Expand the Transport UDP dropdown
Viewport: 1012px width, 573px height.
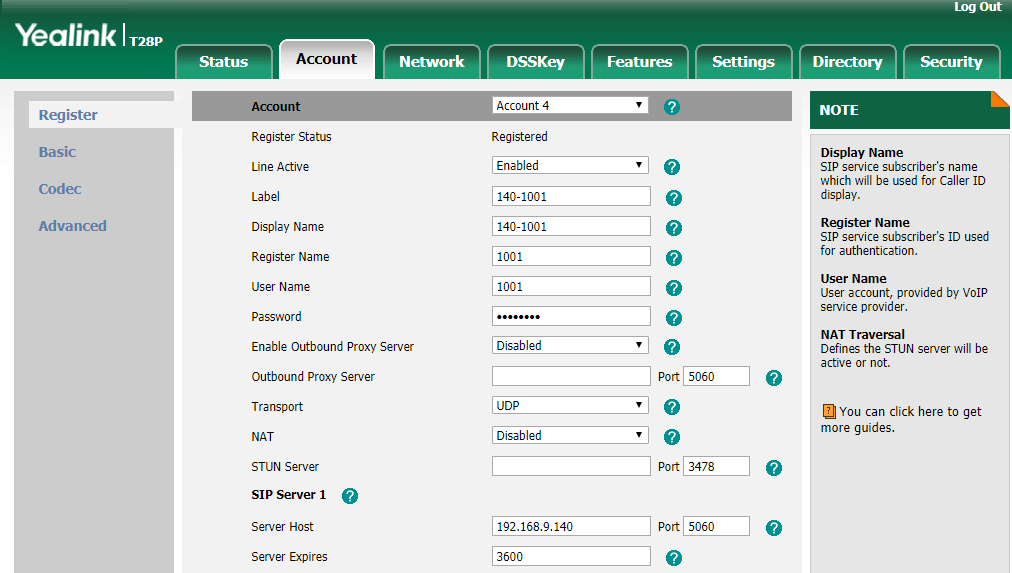point(570,406)
